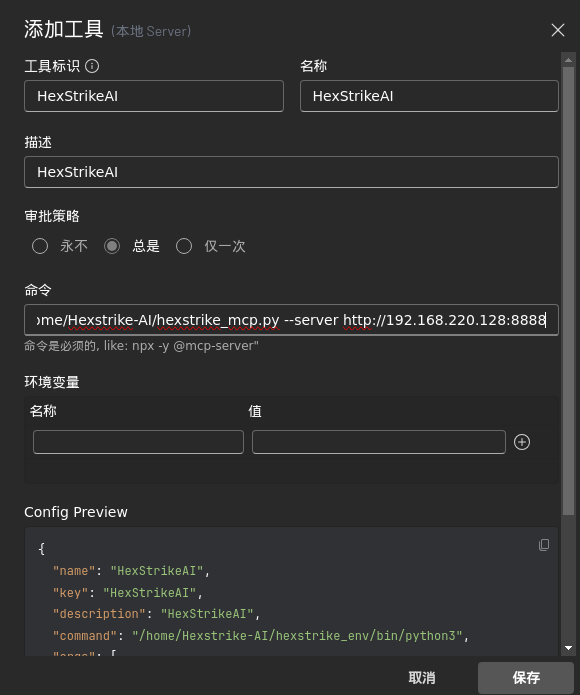580x695 pixels.
Task: Click the Config Preview heading
Action: click(76, 512)
